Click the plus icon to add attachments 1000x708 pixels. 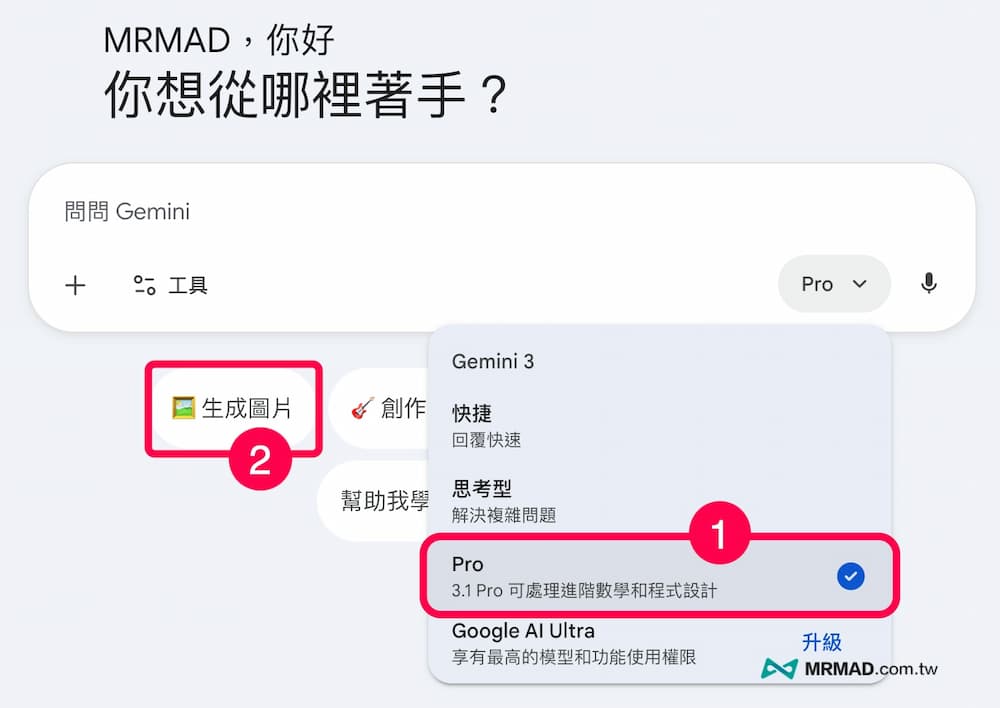click(x=75, y=285)
